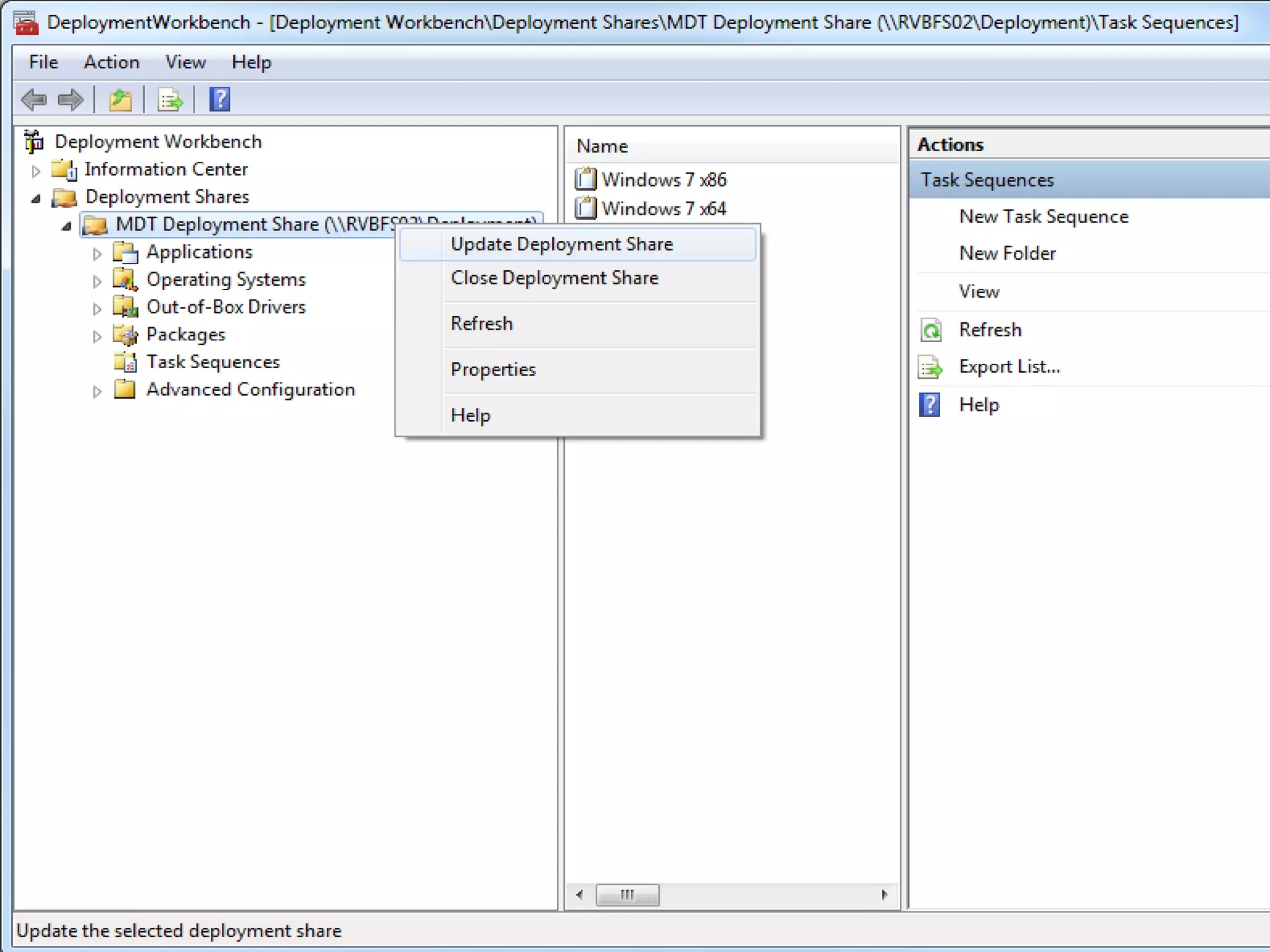Click the Packages folder icon
The image size is (1270, 952).
125,335
